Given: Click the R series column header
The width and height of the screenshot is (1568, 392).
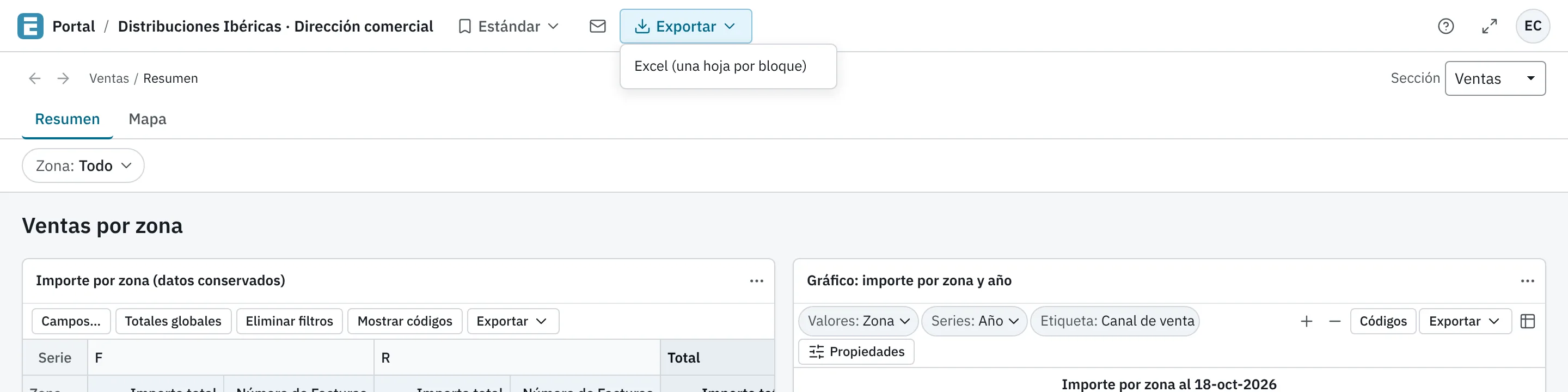Looking at the screenshot, I should (517, 358).
